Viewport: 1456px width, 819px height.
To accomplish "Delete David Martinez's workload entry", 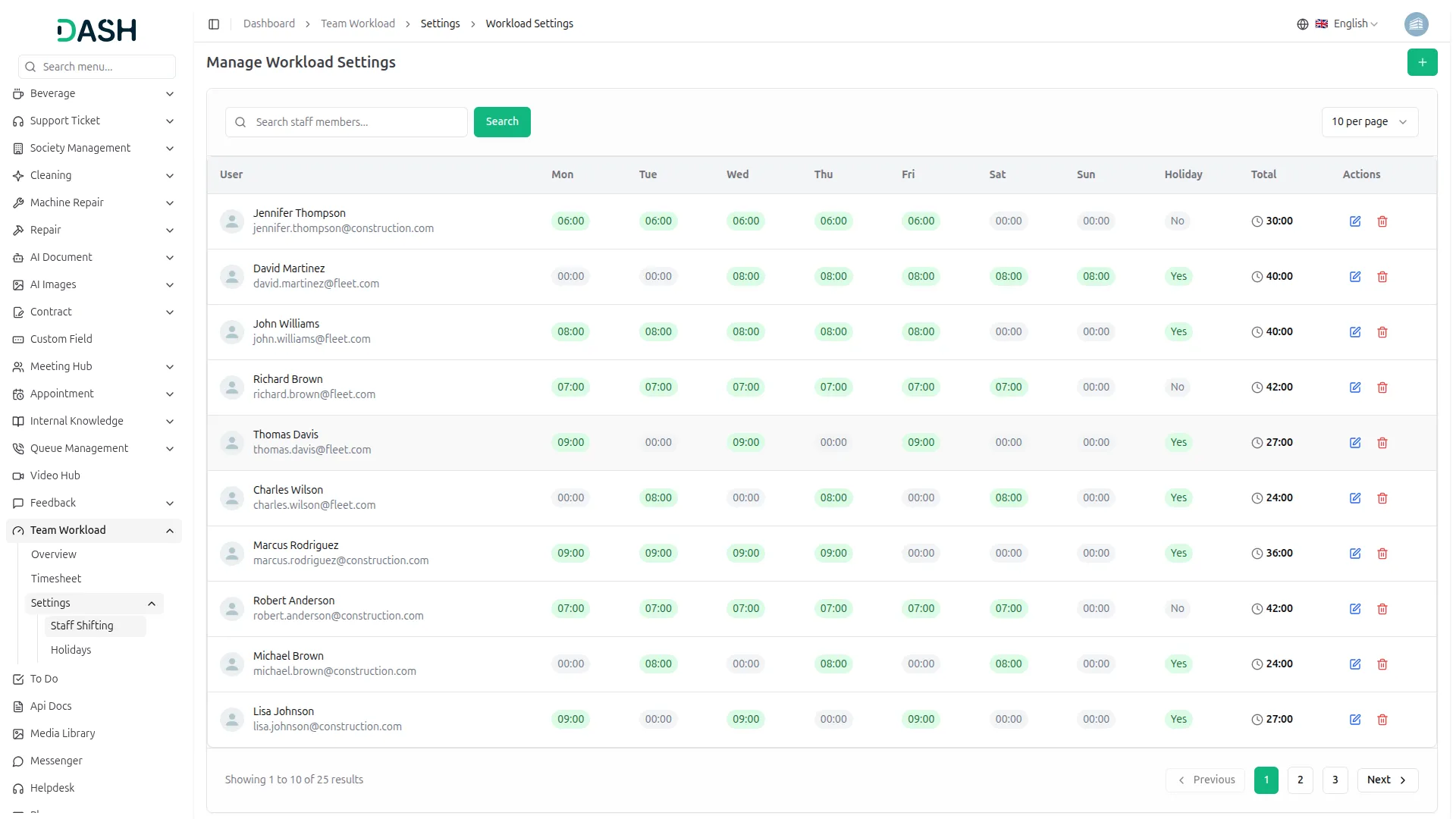I will pyautogui.click(x=1382, y=277).
